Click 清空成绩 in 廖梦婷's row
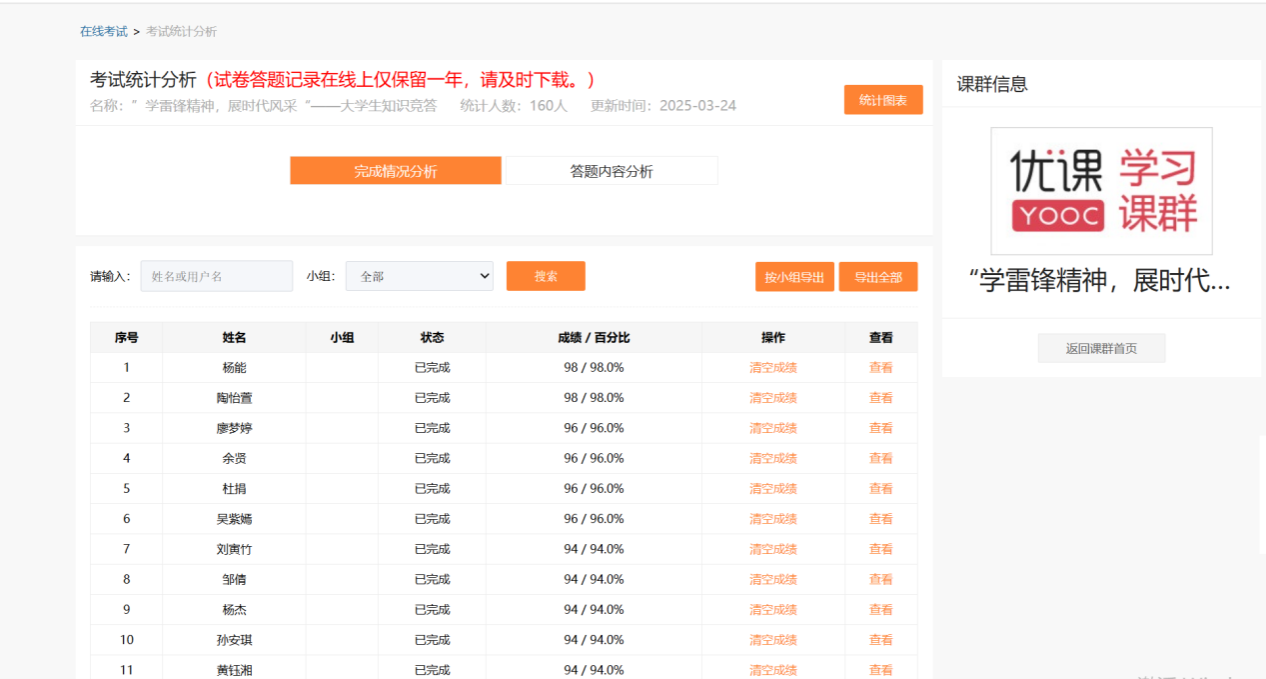Viewport: 1266px width, 679px height. click(773, 428)
